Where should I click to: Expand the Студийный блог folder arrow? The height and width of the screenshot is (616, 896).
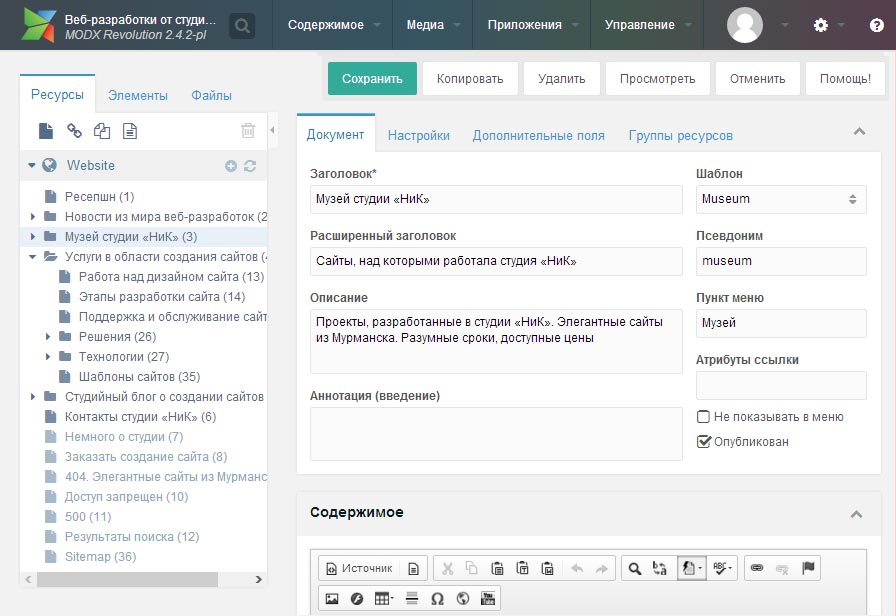(x=33, y=397)
